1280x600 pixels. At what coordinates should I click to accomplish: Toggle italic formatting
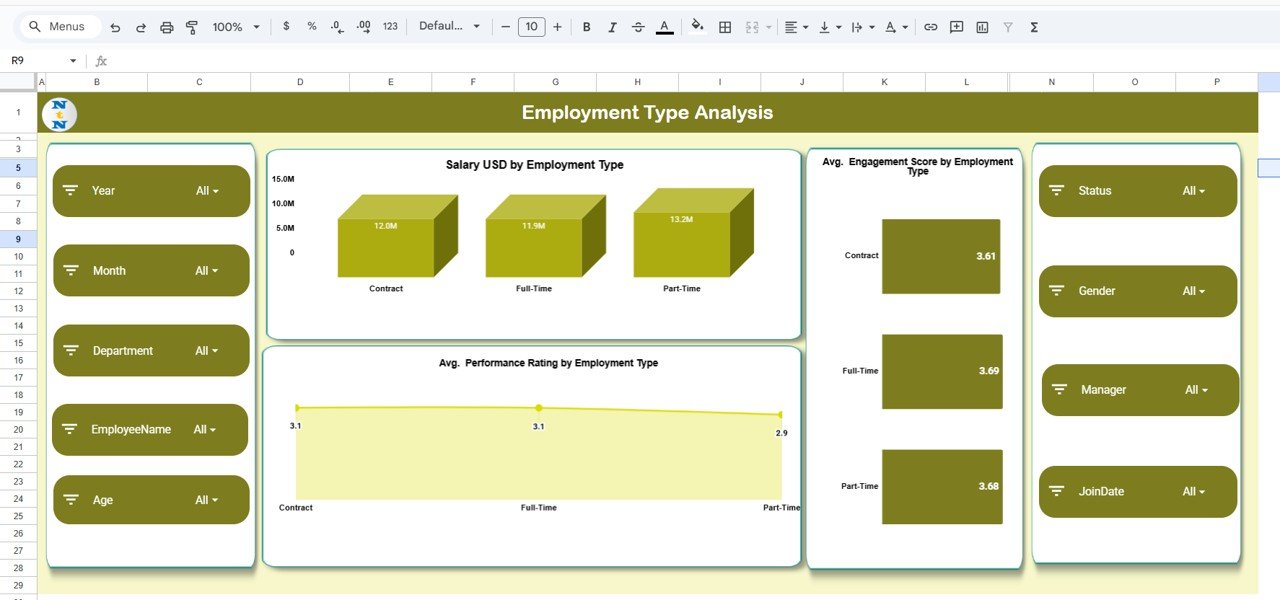pos(612,26)
